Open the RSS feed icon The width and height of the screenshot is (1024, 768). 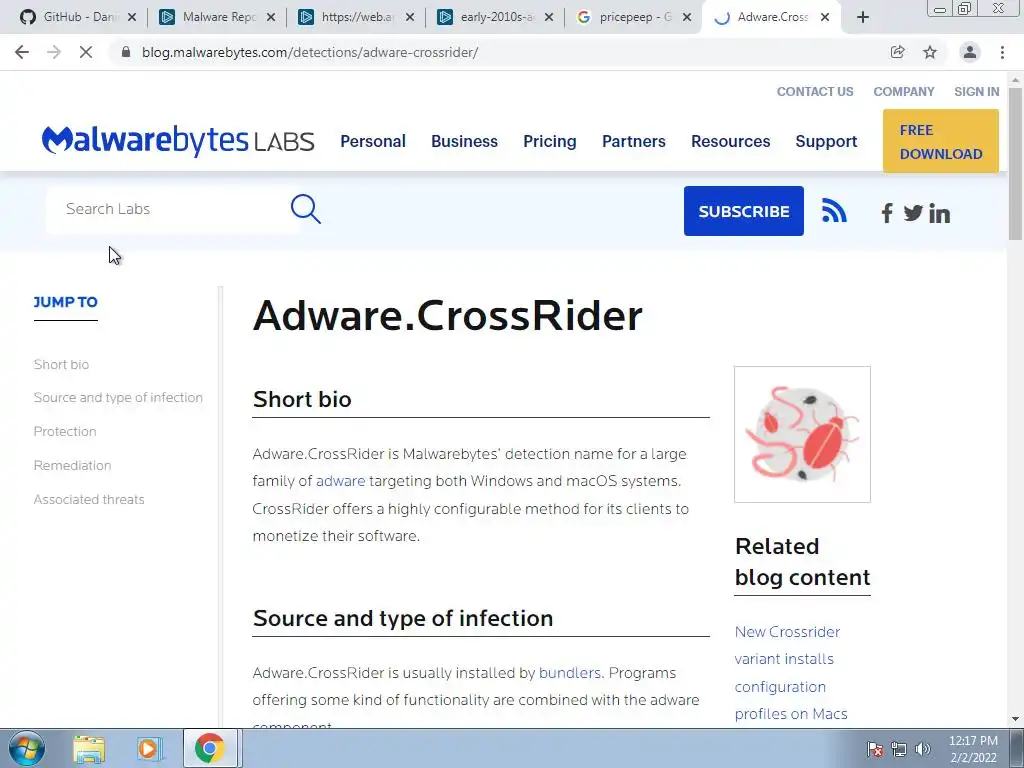pyautogui.click(x=834, y=211)
